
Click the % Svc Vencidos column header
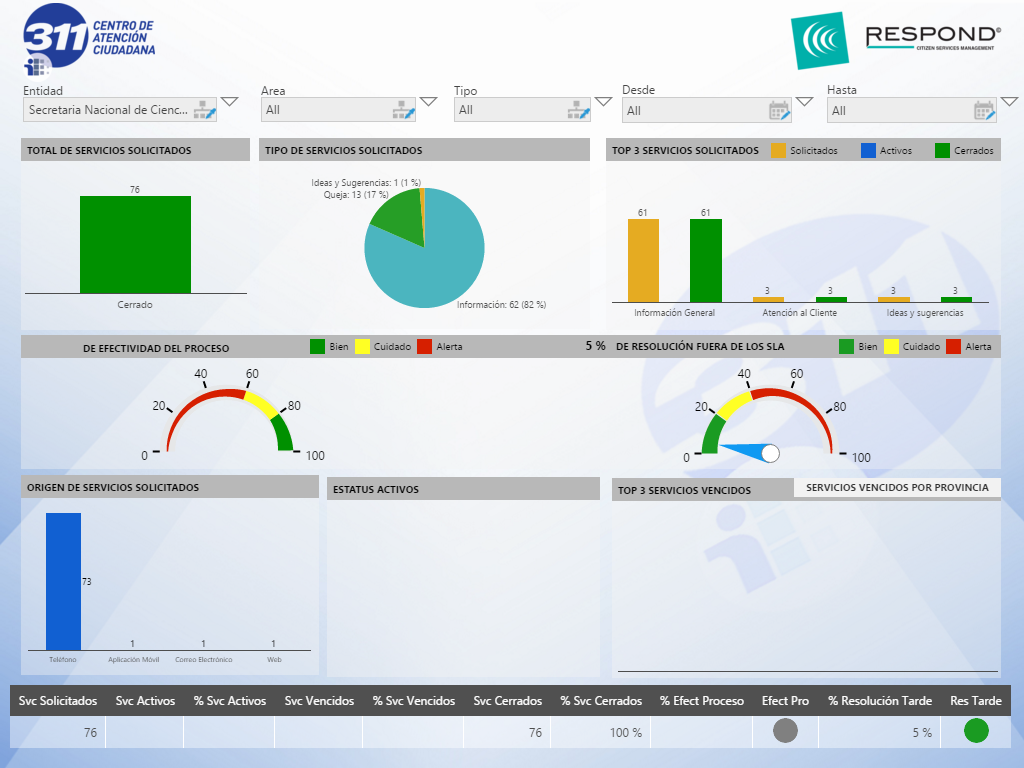[x=414, y=701]
